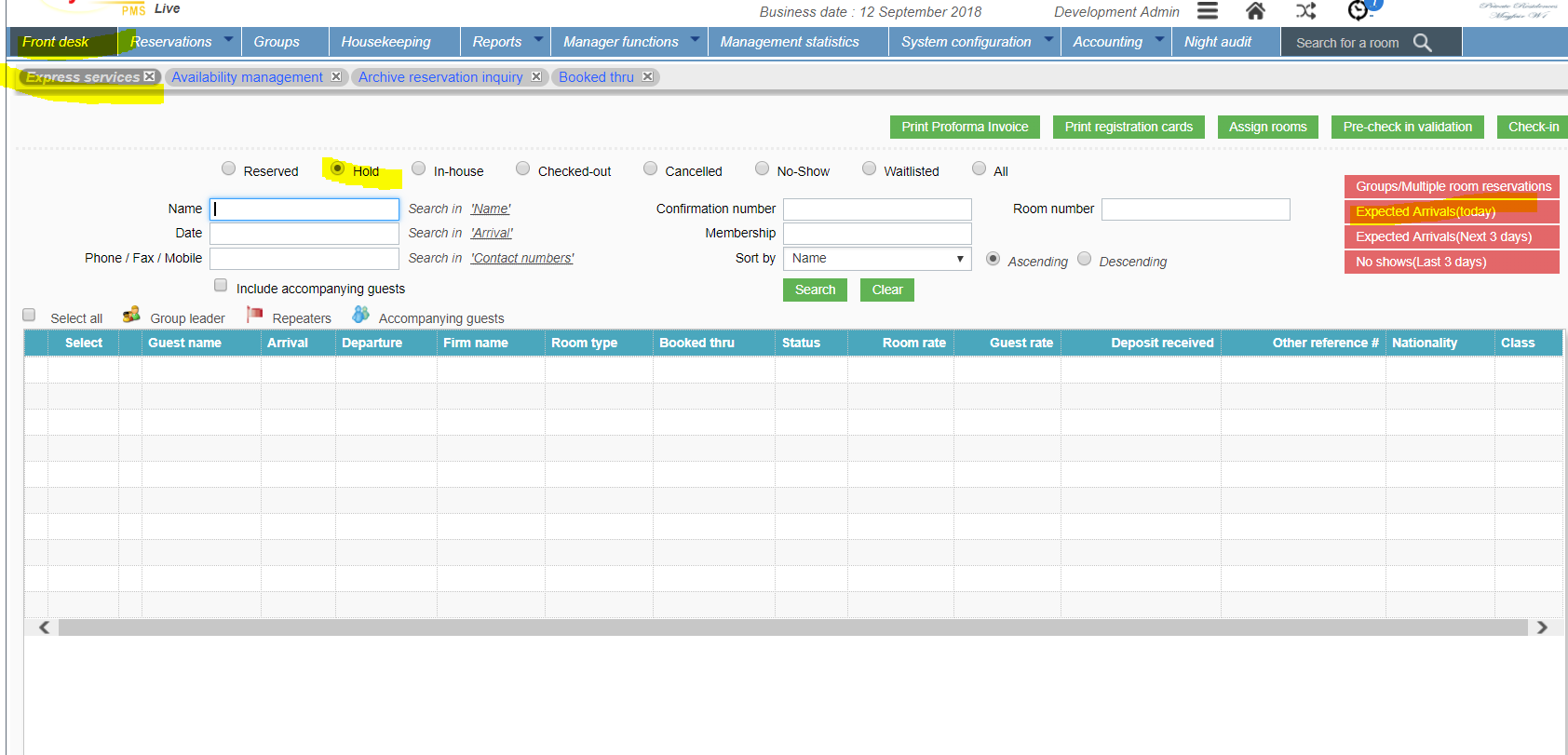Click the Group leader legend icon

131,315
